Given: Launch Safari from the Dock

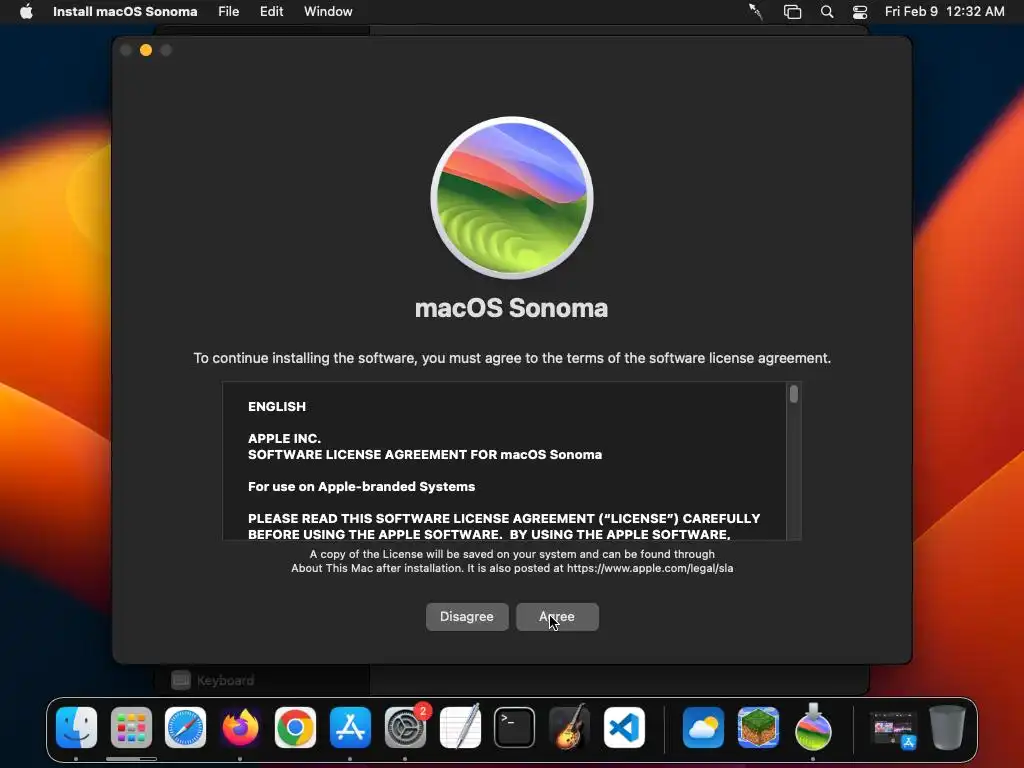Looking at the screenshot, I should [x=185, y=727].
